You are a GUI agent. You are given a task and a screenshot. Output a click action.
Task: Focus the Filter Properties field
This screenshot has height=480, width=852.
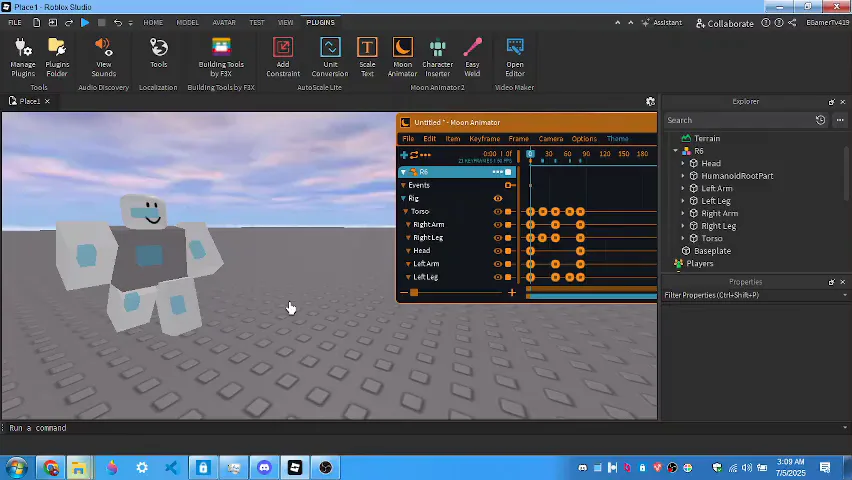tap(755, 295)
